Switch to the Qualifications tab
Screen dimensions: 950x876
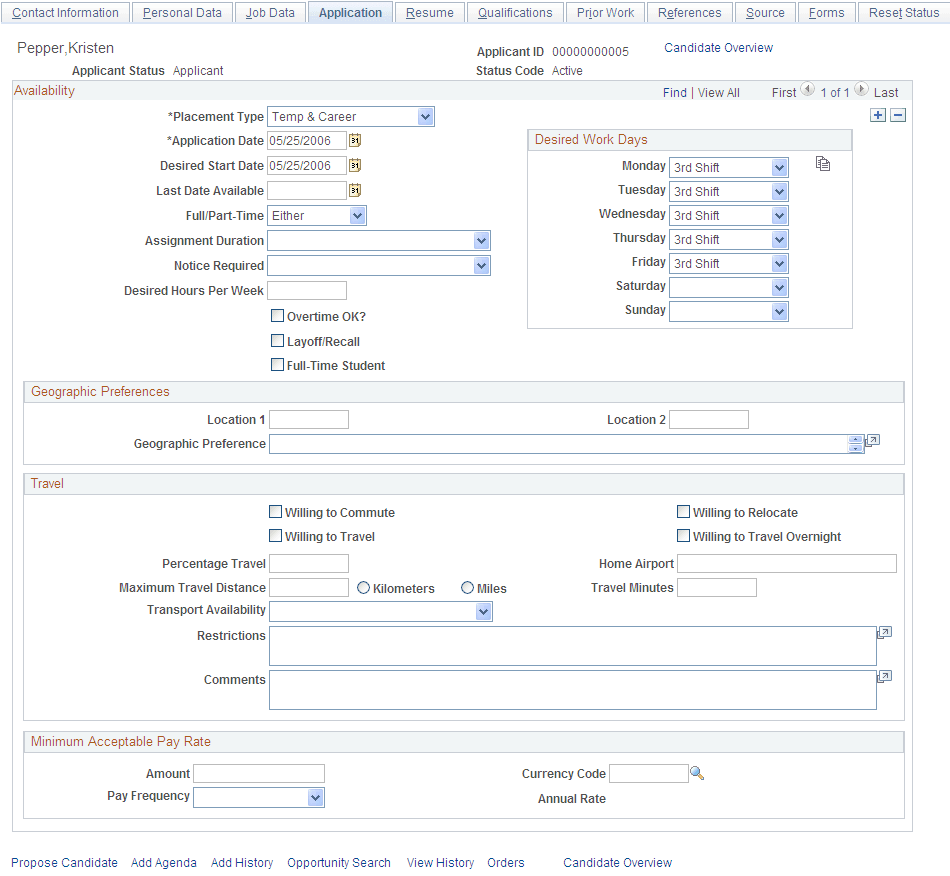[x=514, y=12]
